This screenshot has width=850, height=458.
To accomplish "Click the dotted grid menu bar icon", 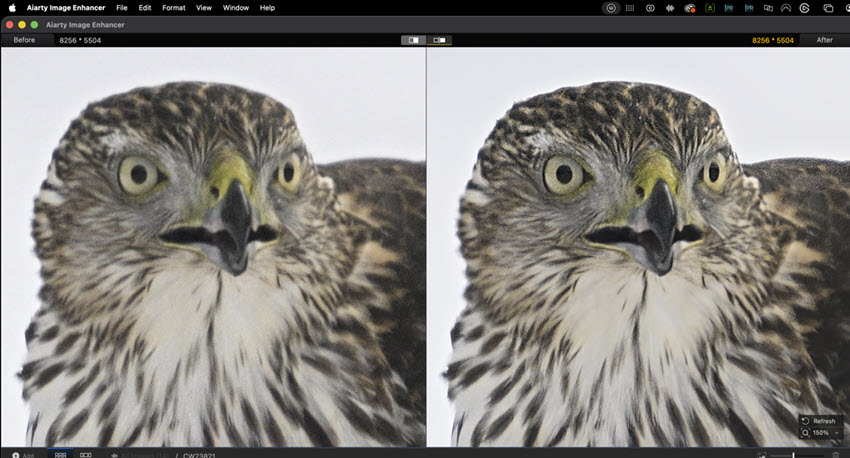I will (630, 8).
